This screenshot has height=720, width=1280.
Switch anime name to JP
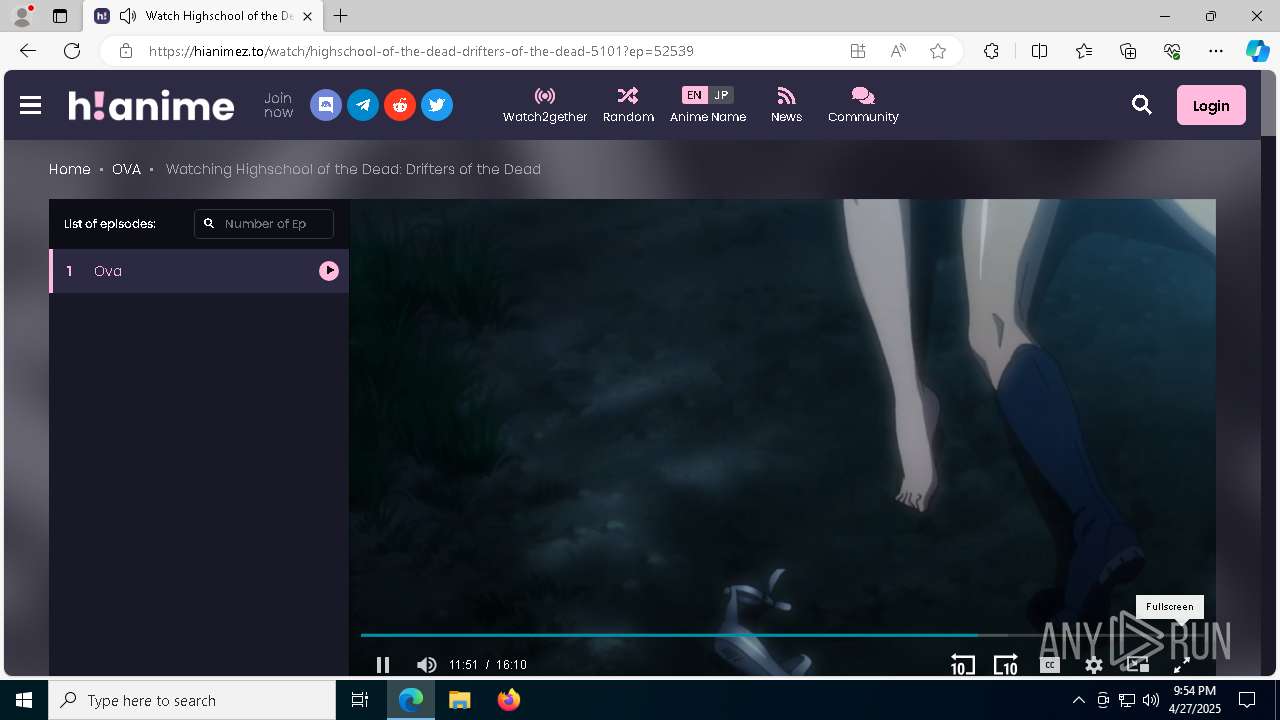[721, 95]
